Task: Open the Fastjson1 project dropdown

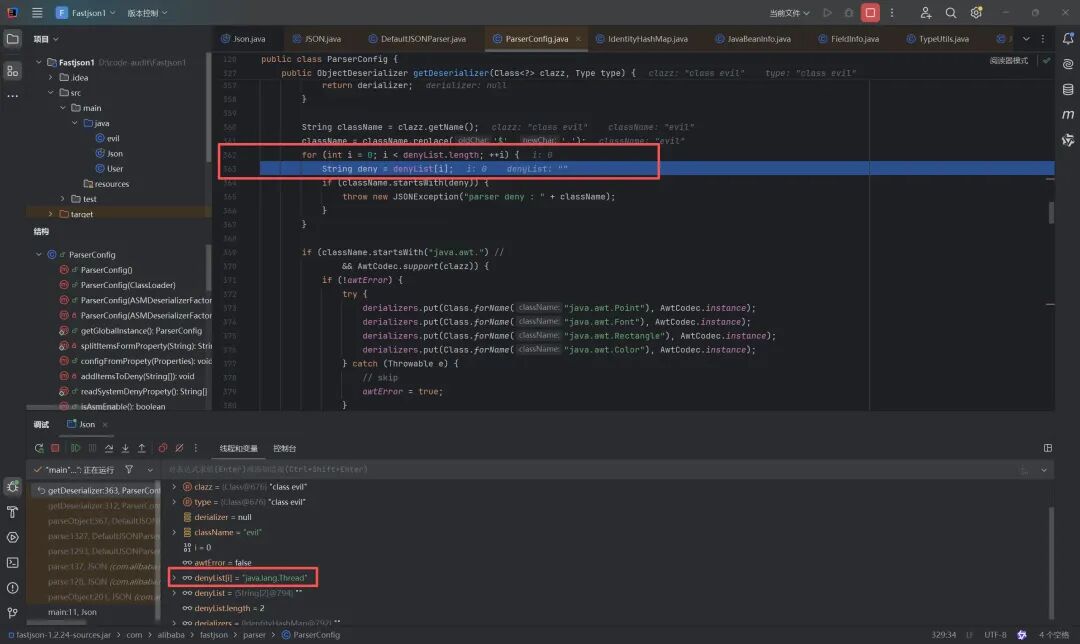Action: (85, 13)
